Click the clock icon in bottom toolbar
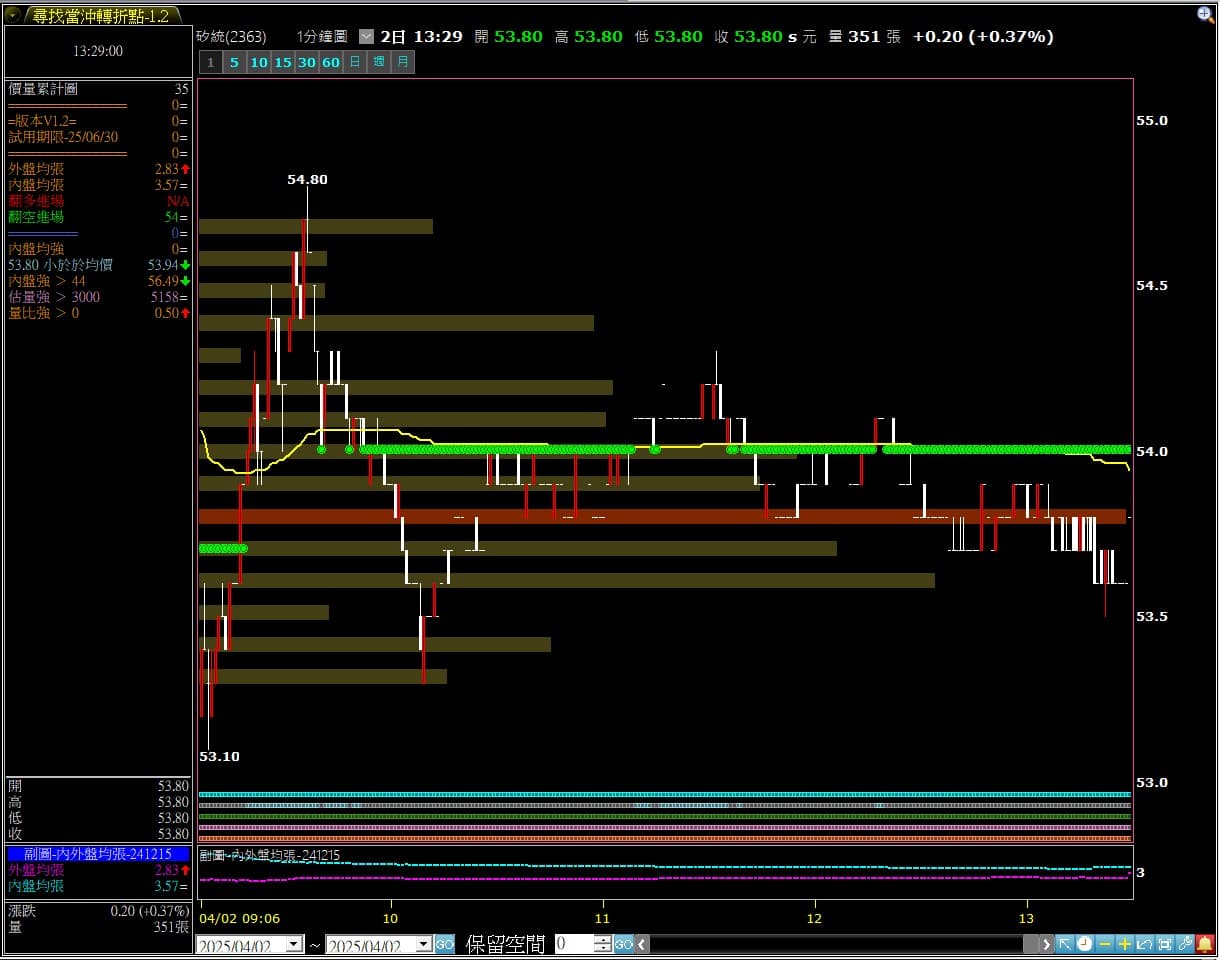This screenshot has width=1220, height=960. point(1085,944)
